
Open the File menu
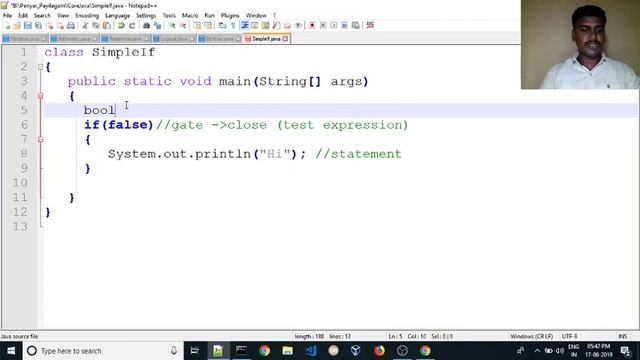pos(7,16)
